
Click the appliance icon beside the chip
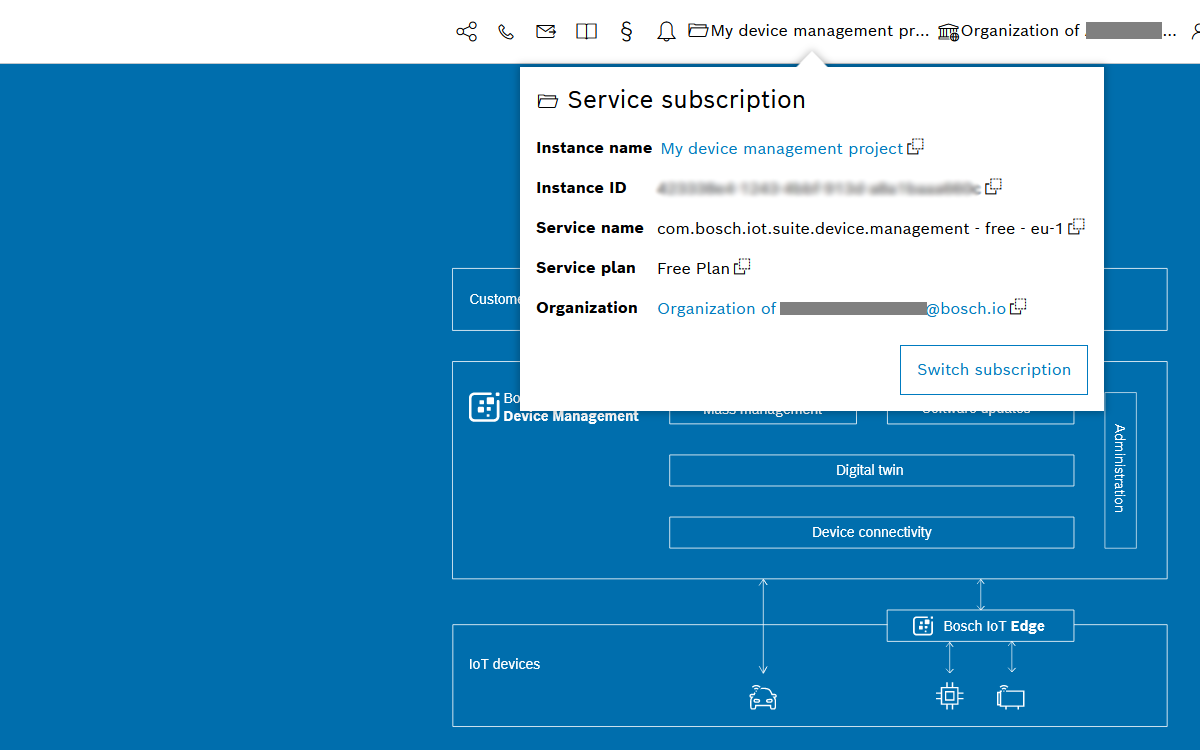click(1011, 697)
